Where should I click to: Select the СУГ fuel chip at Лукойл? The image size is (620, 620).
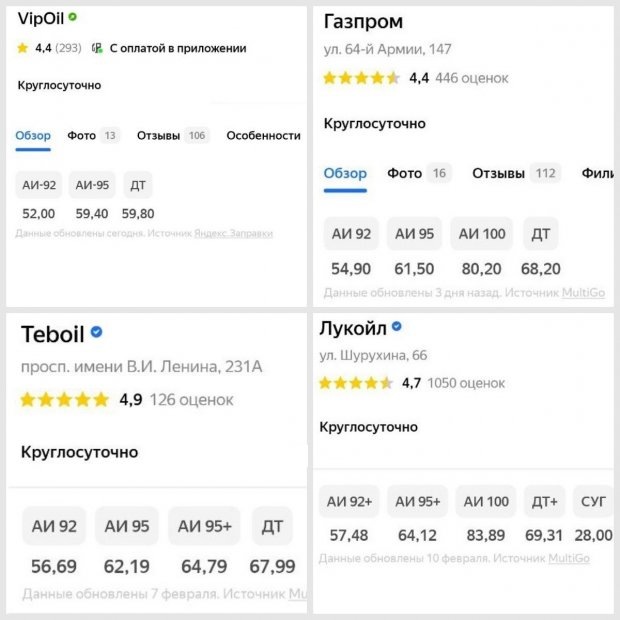[x=593, y=501]
